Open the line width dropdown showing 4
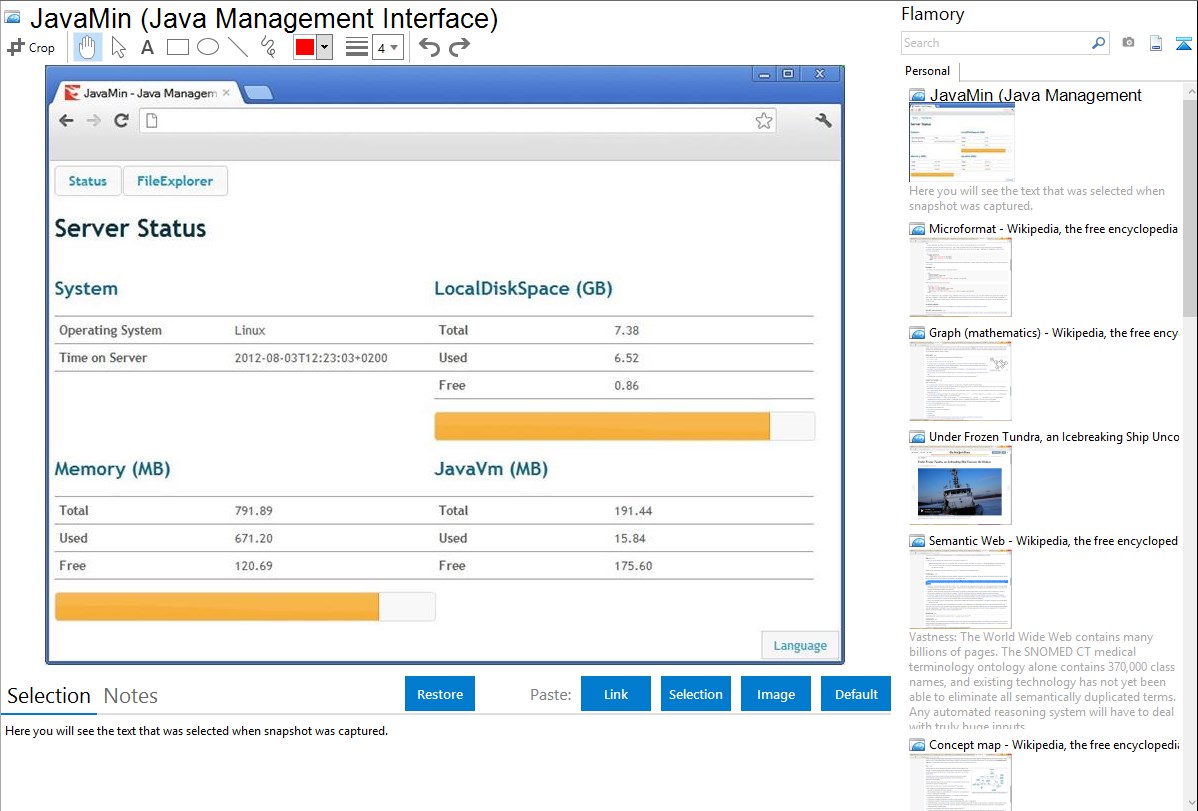 click(388, 48)
